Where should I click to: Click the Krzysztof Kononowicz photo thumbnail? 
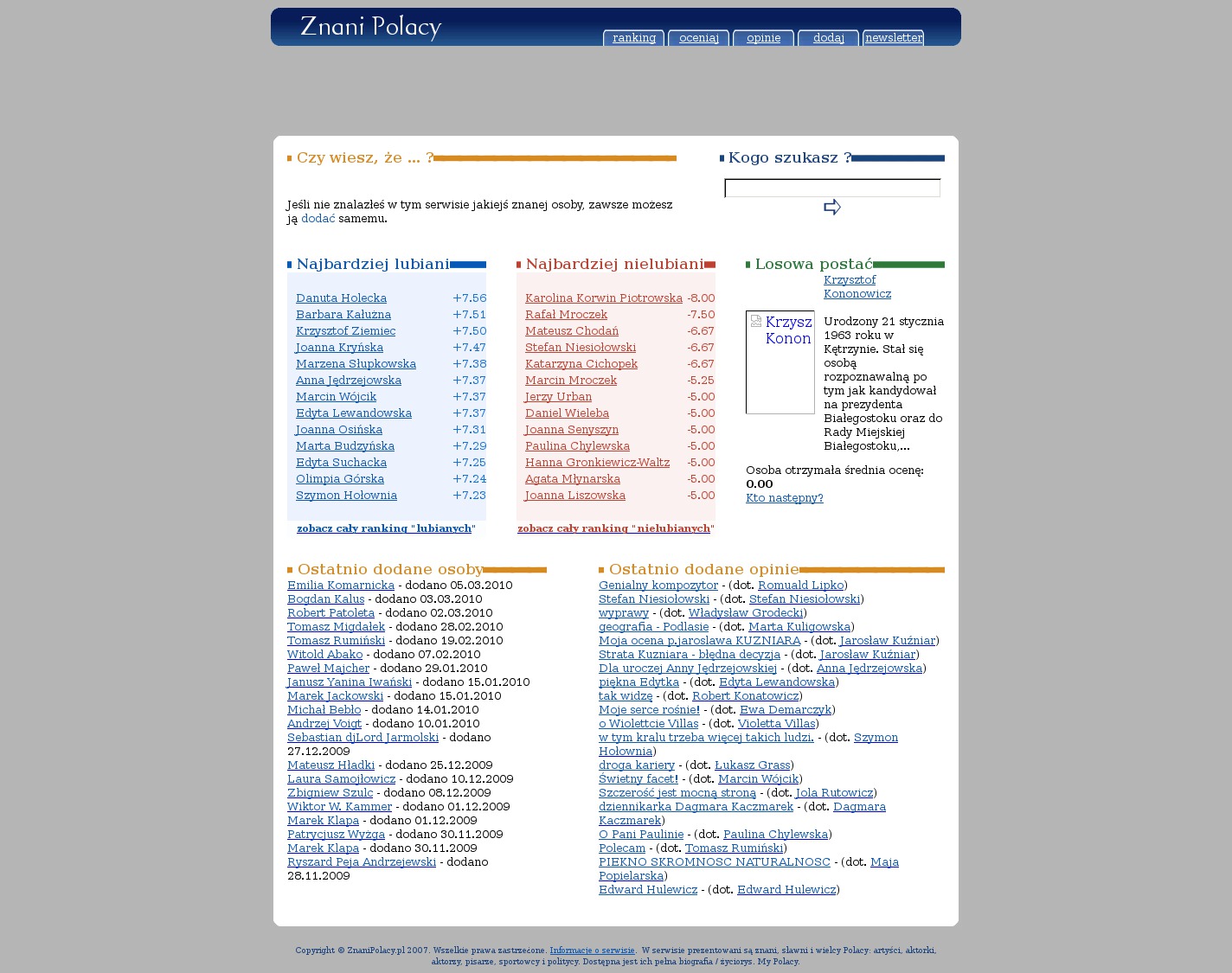pos(780,362)
